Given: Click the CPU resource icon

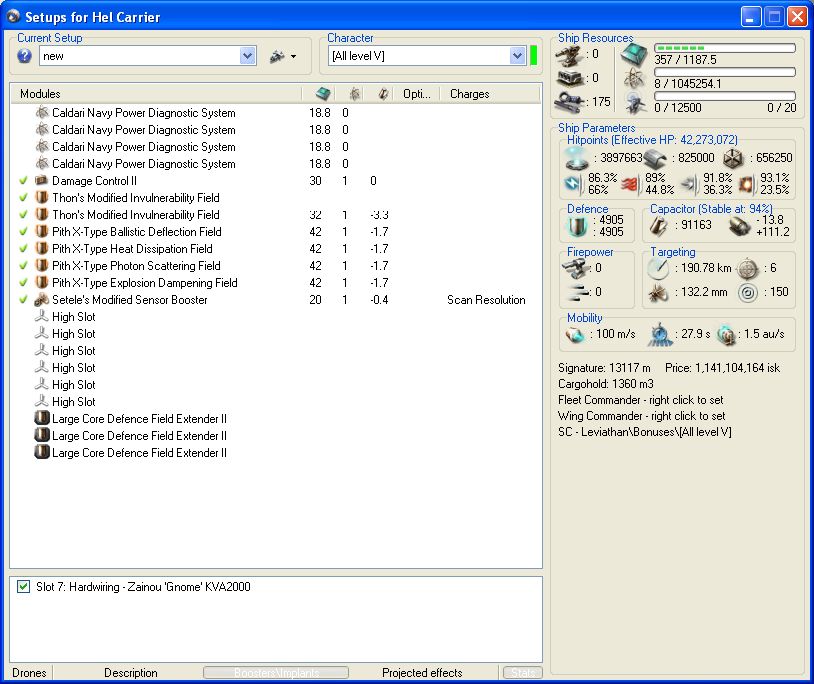Looking at the screenshot, I should tap(634, 54).
